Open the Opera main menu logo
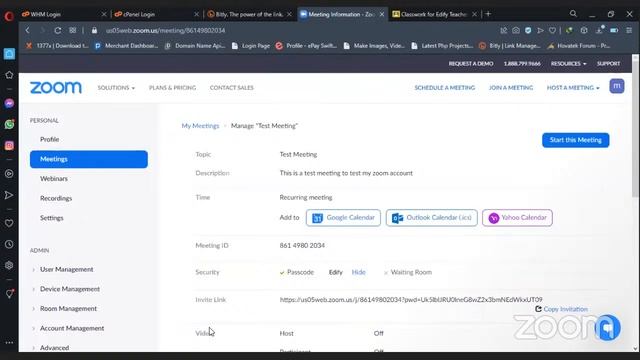 [9, 16]
